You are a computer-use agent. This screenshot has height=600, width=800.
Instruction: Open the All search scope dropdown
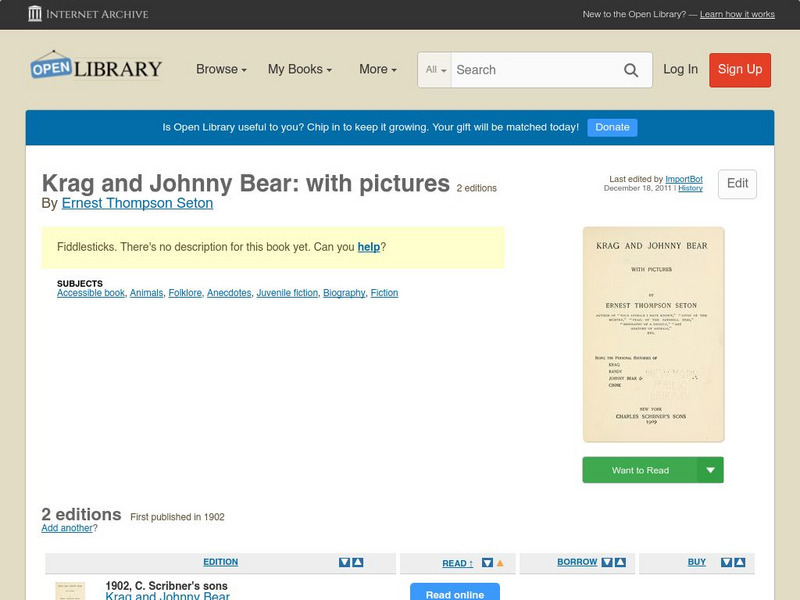coord(434,70)
